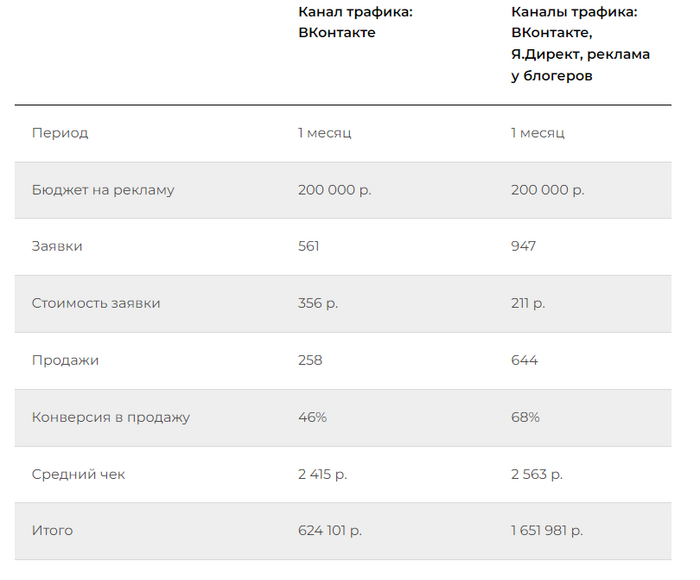Select the 'Заявки' row label
This screenshot has height=580, width=700.
tap(57, 246)
